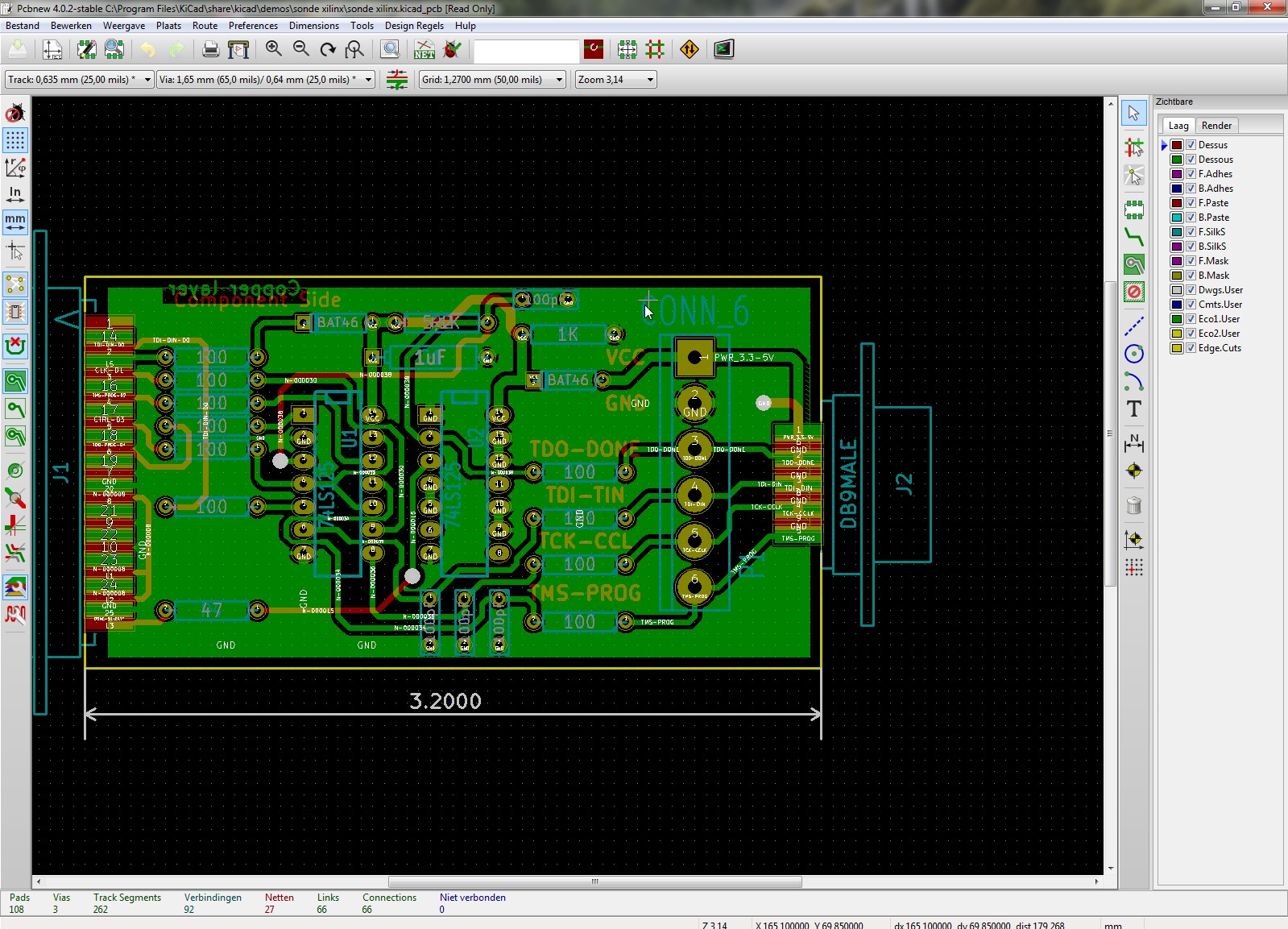The height and width of the screenshot is (929, 1288).
Task: Set units to millimeters
Action: pos(15,222)
